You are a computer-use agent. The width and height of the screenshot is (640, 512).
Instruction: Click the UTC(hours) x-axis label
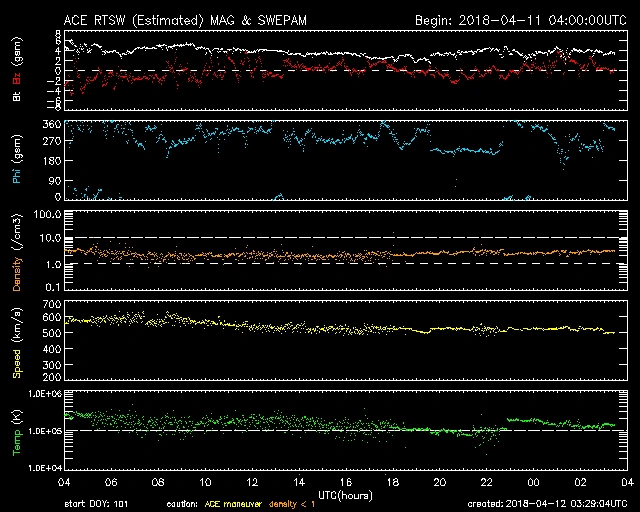coord(345,494)
